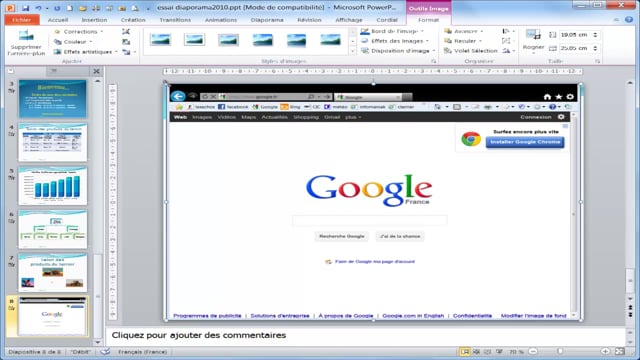Expand the picture styles gallery
This screenshot has height=360, width=640.
(353, 51)
